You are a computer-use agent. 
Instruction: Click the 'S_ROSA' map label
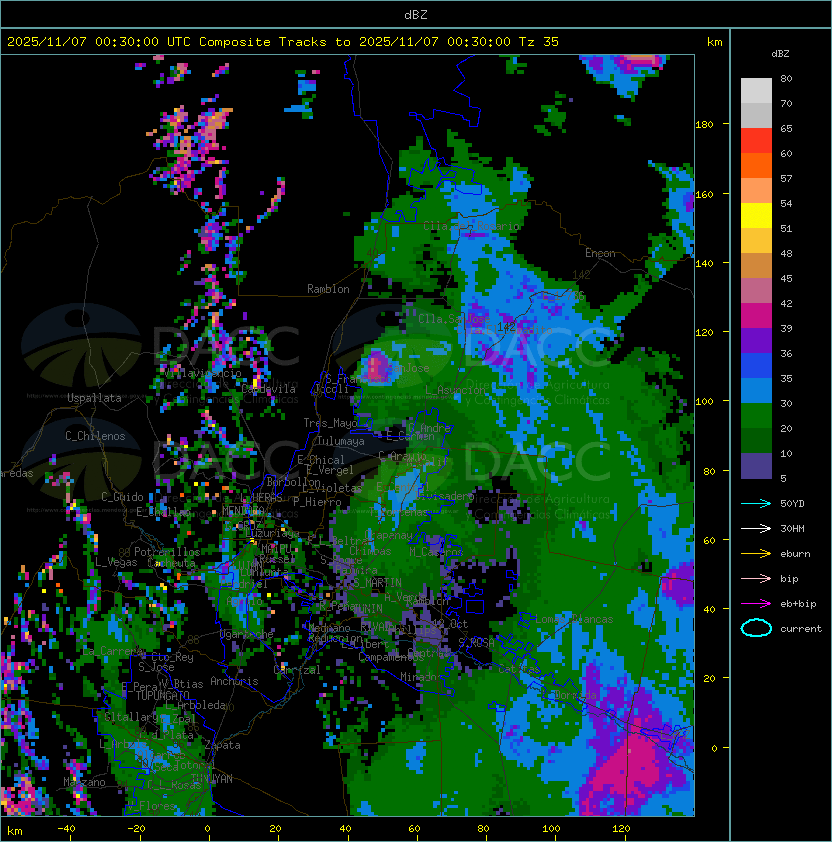[476, 643]
